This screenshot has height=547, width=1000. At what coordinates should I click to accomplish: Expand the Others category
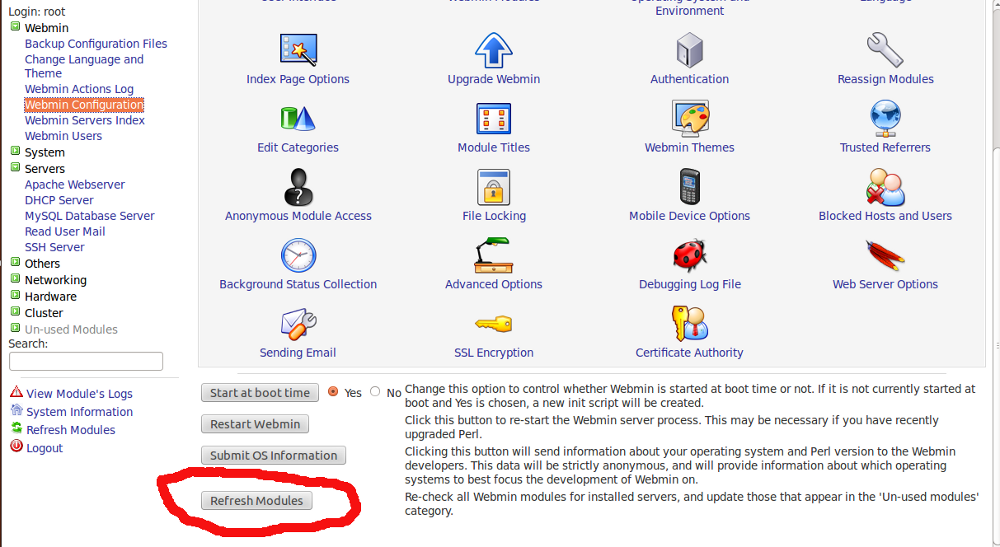coord(15,262)
